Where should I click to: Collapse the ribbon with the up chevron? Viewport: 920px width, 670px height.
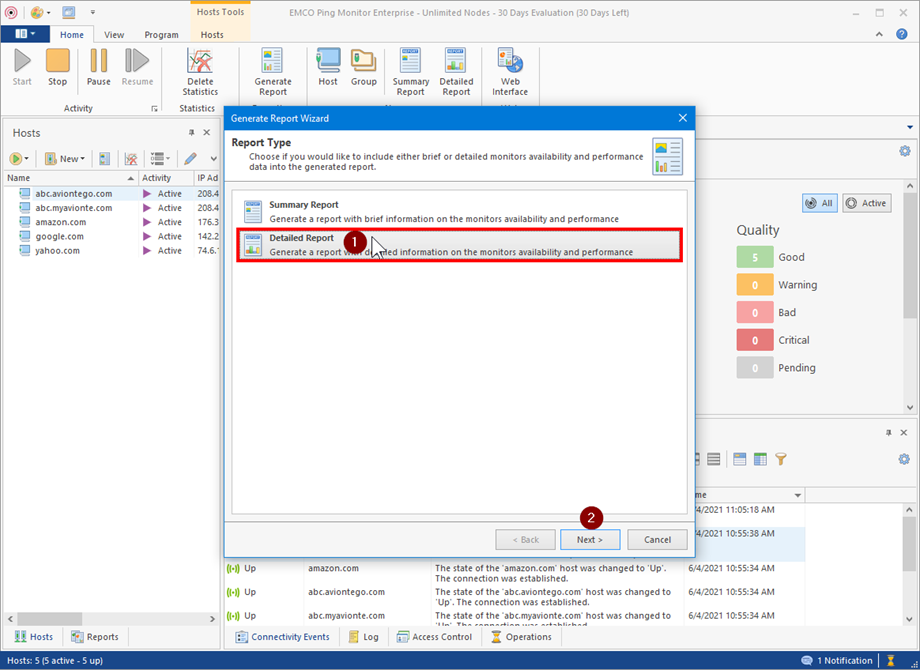879,34
